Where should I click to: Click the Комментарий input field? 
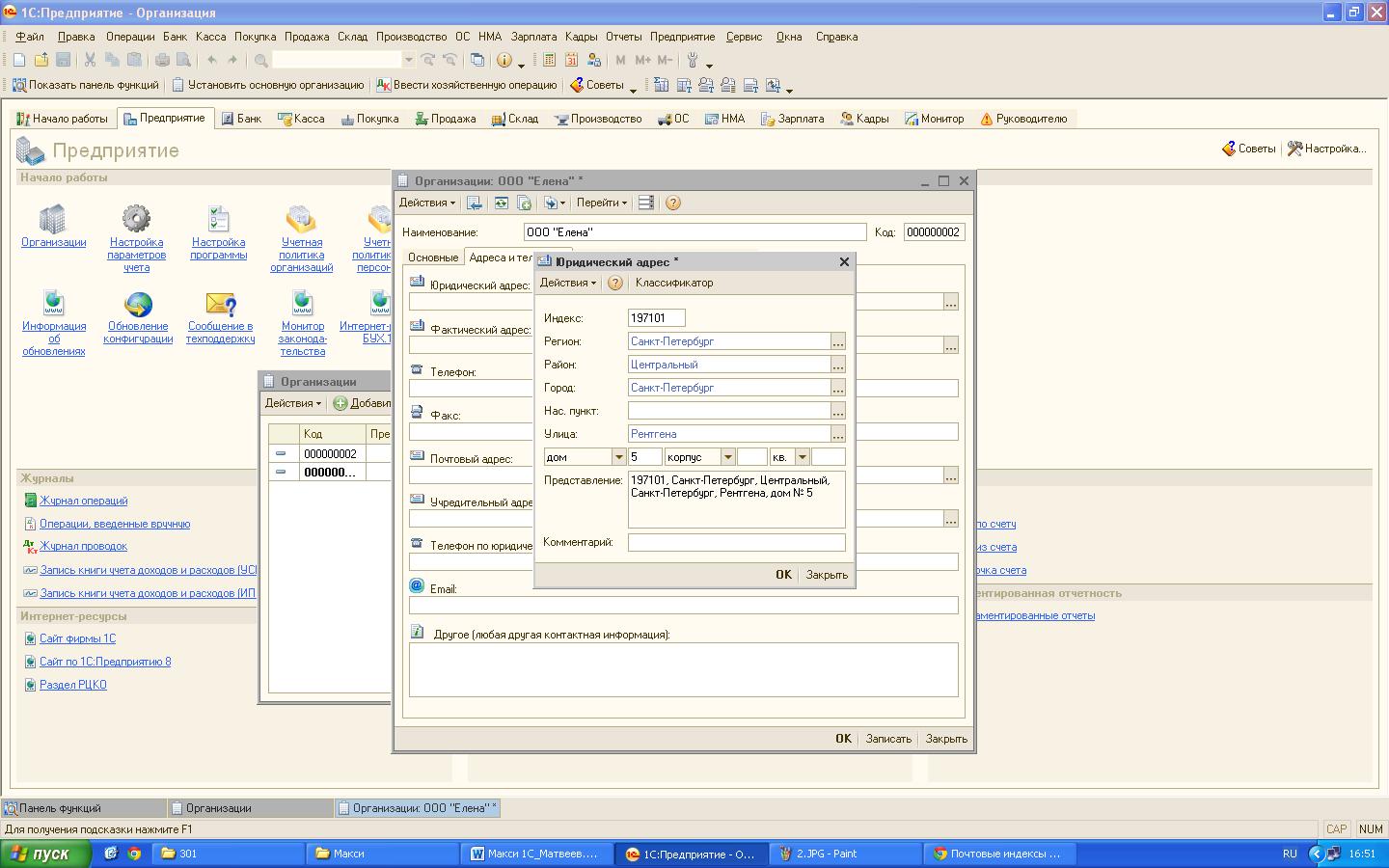[x=737, y=542]
